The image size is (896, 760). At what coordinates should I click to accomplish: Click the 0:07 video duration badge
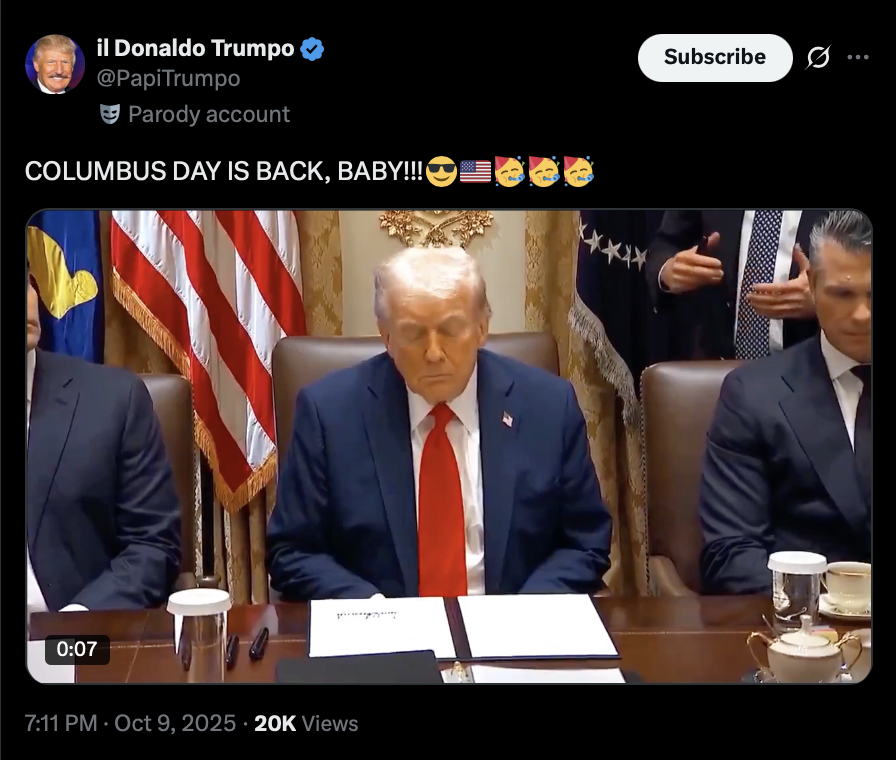click(x=77, y=649)
